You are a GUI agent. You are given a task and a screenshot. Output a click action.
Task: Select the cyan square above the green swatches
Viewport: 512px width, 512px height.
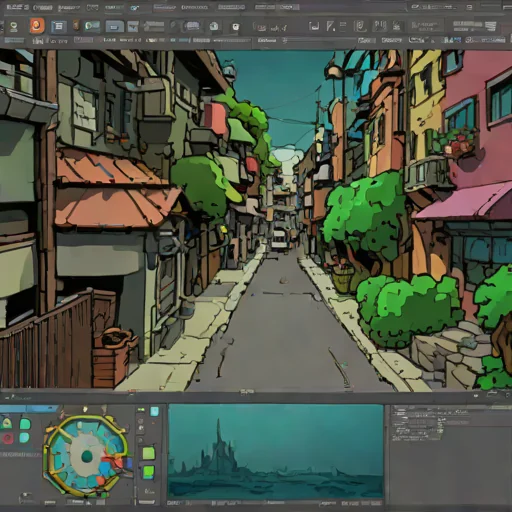154,411
